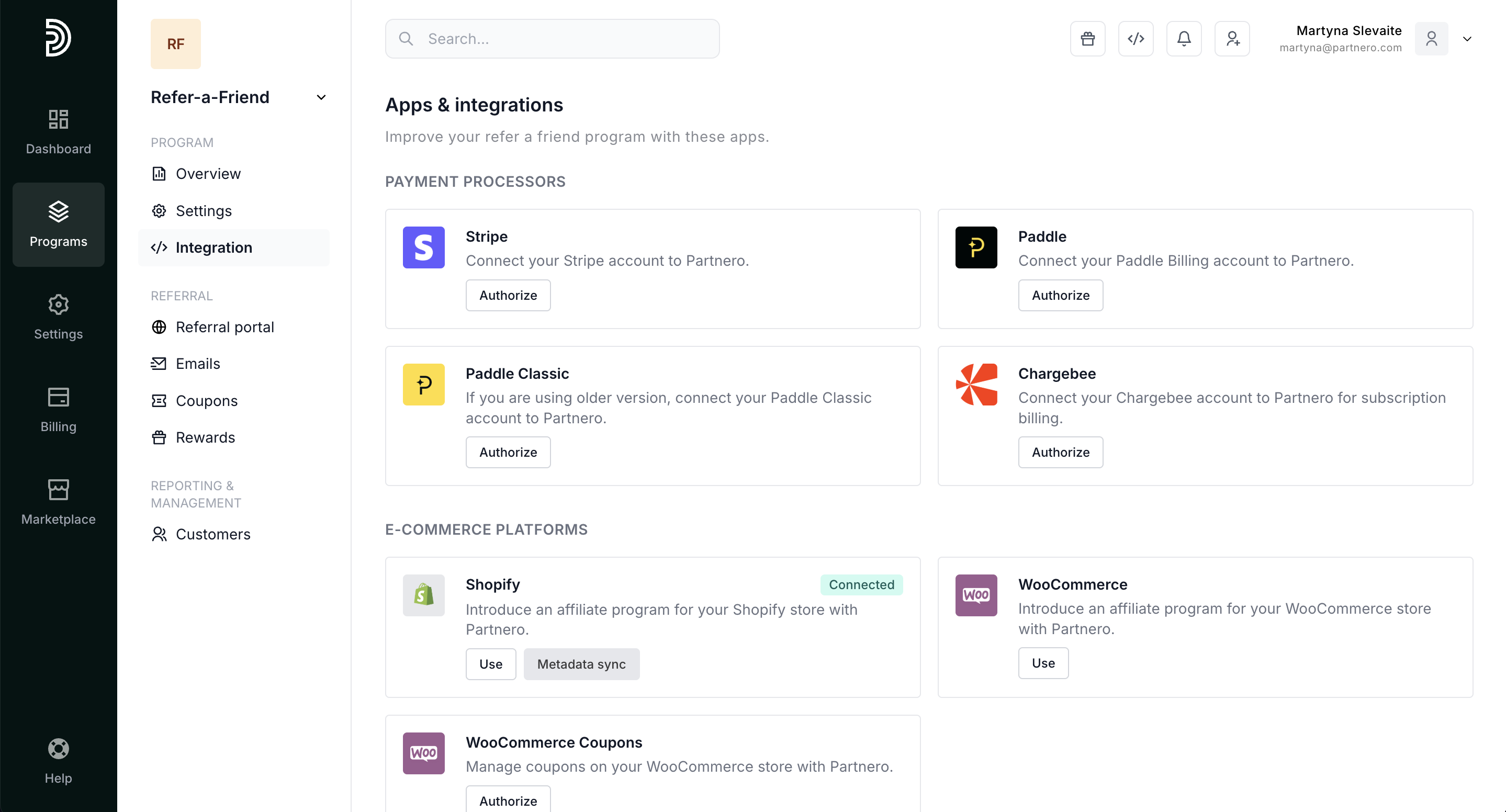This screenshot has height=812, width=1506.
Task: Select Coupons in program menu
Action: click(x=206, y=400)
